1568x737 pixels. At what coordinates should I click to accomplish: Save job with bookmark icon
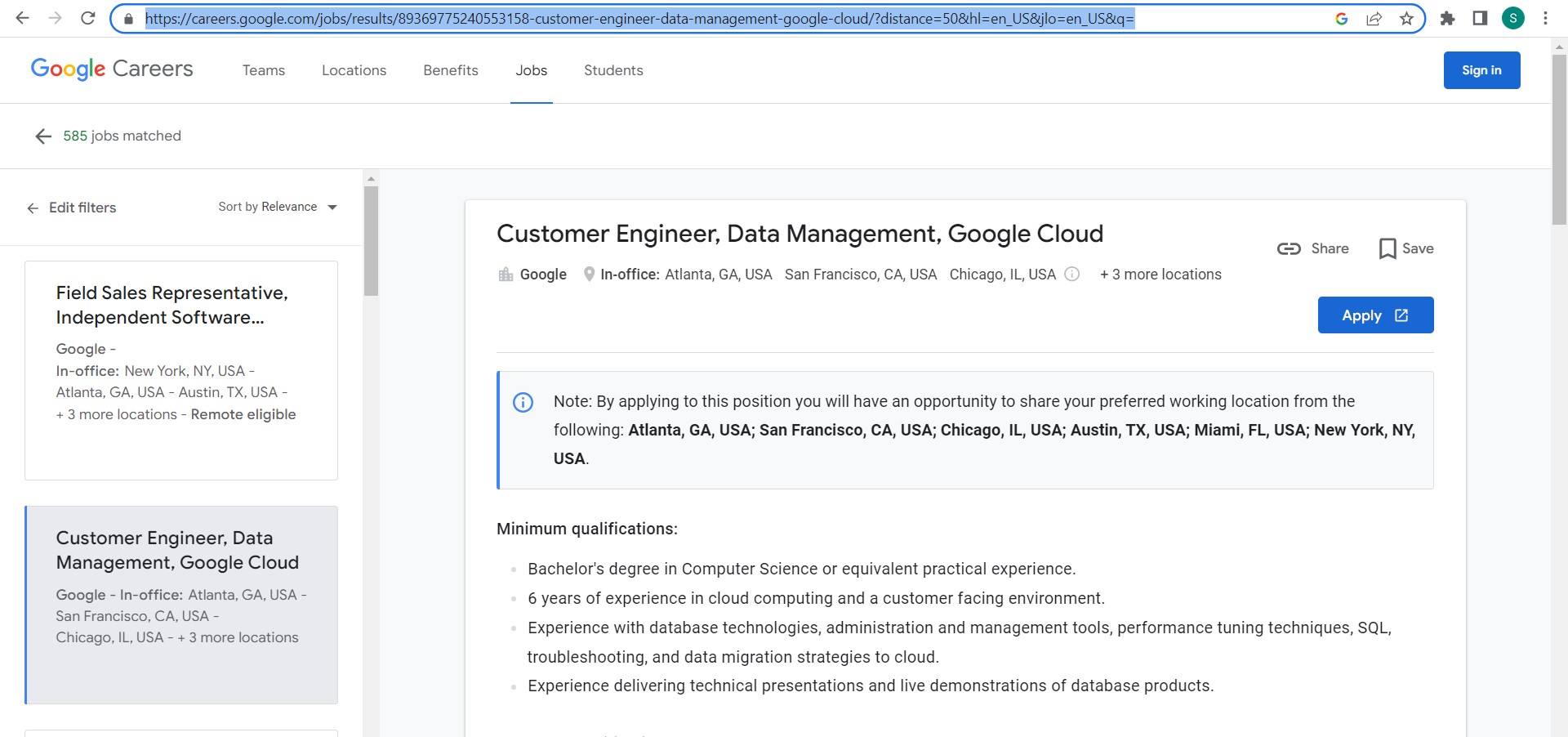tap(1405, 248)
